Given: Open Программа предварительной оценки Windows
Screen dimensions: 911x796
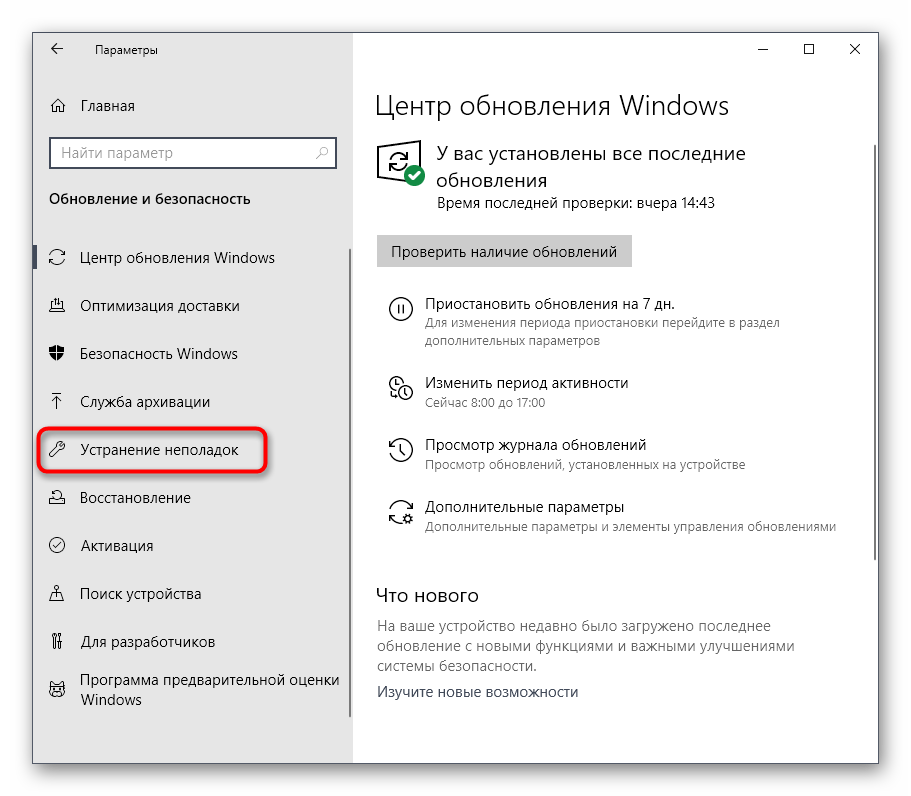Looking at the screenshot, I should point(209,690).
